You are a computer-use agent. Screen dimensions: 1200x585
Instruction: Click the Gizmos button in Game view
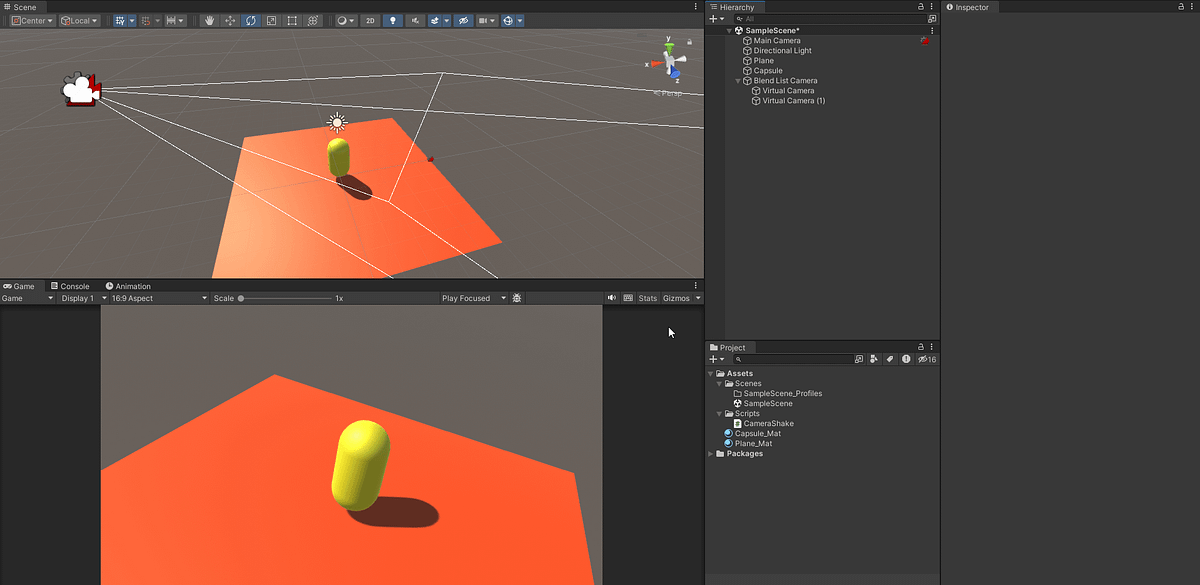pyautogui.click(x=674, y=297)
